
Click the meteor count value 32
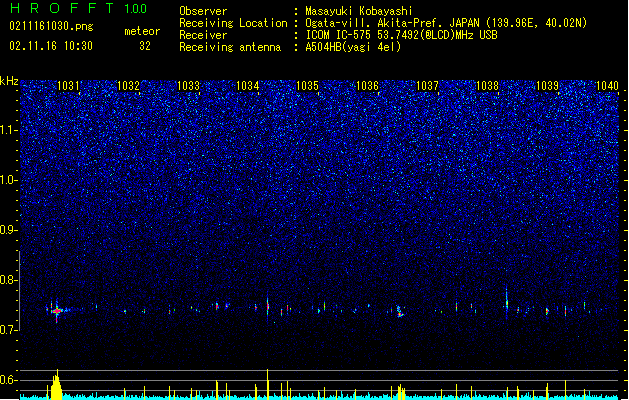tap(145, 46)
